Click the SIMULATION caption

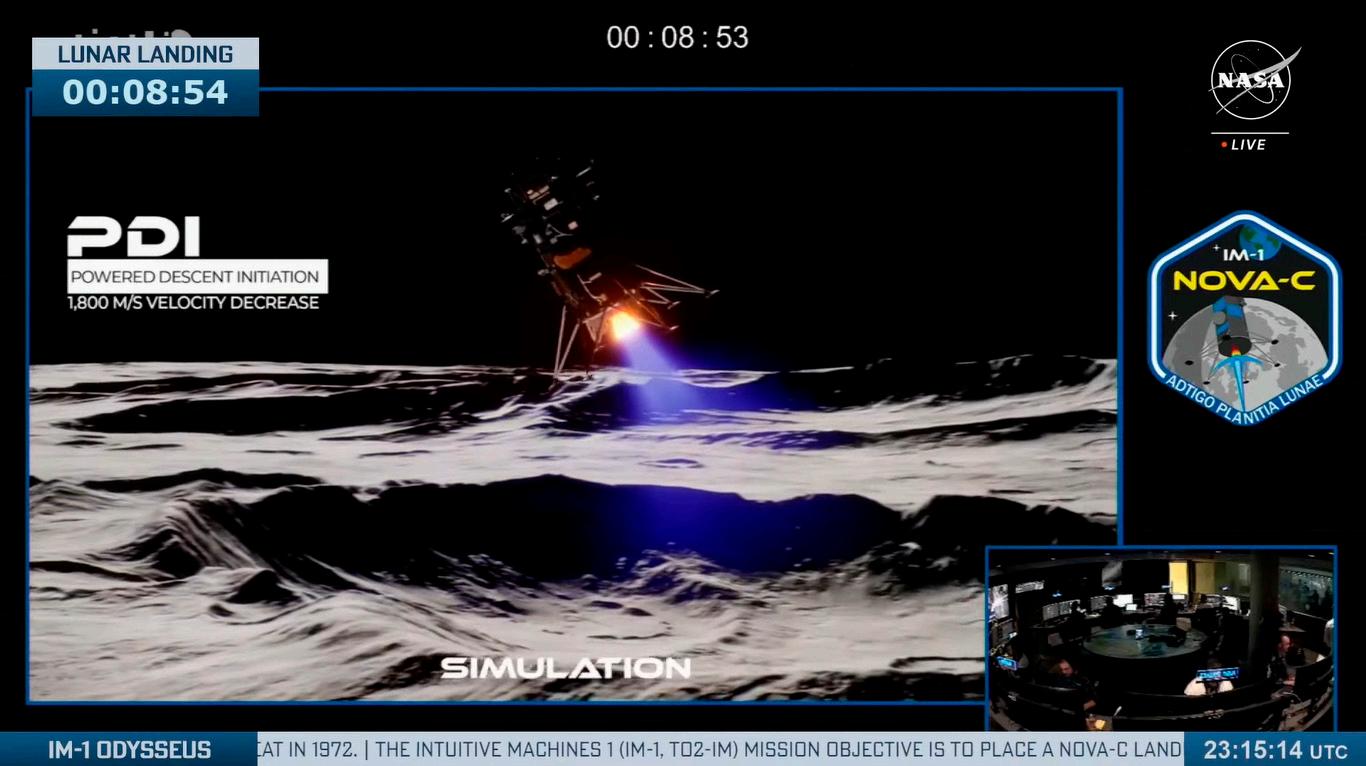566,668
